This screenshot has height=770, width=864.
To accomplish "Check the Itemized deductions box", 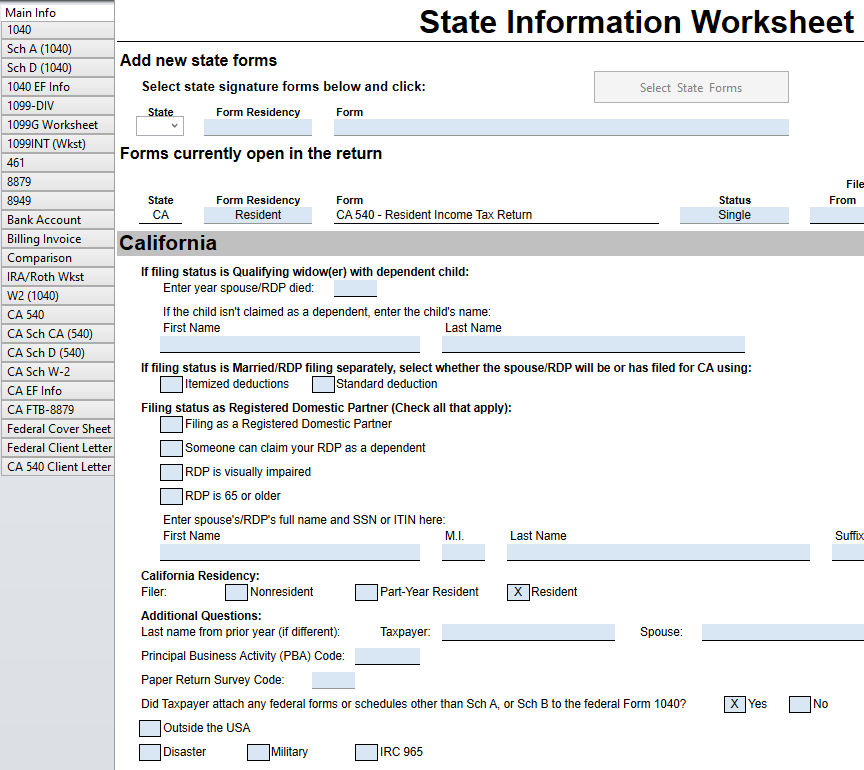I will (171, 384).
